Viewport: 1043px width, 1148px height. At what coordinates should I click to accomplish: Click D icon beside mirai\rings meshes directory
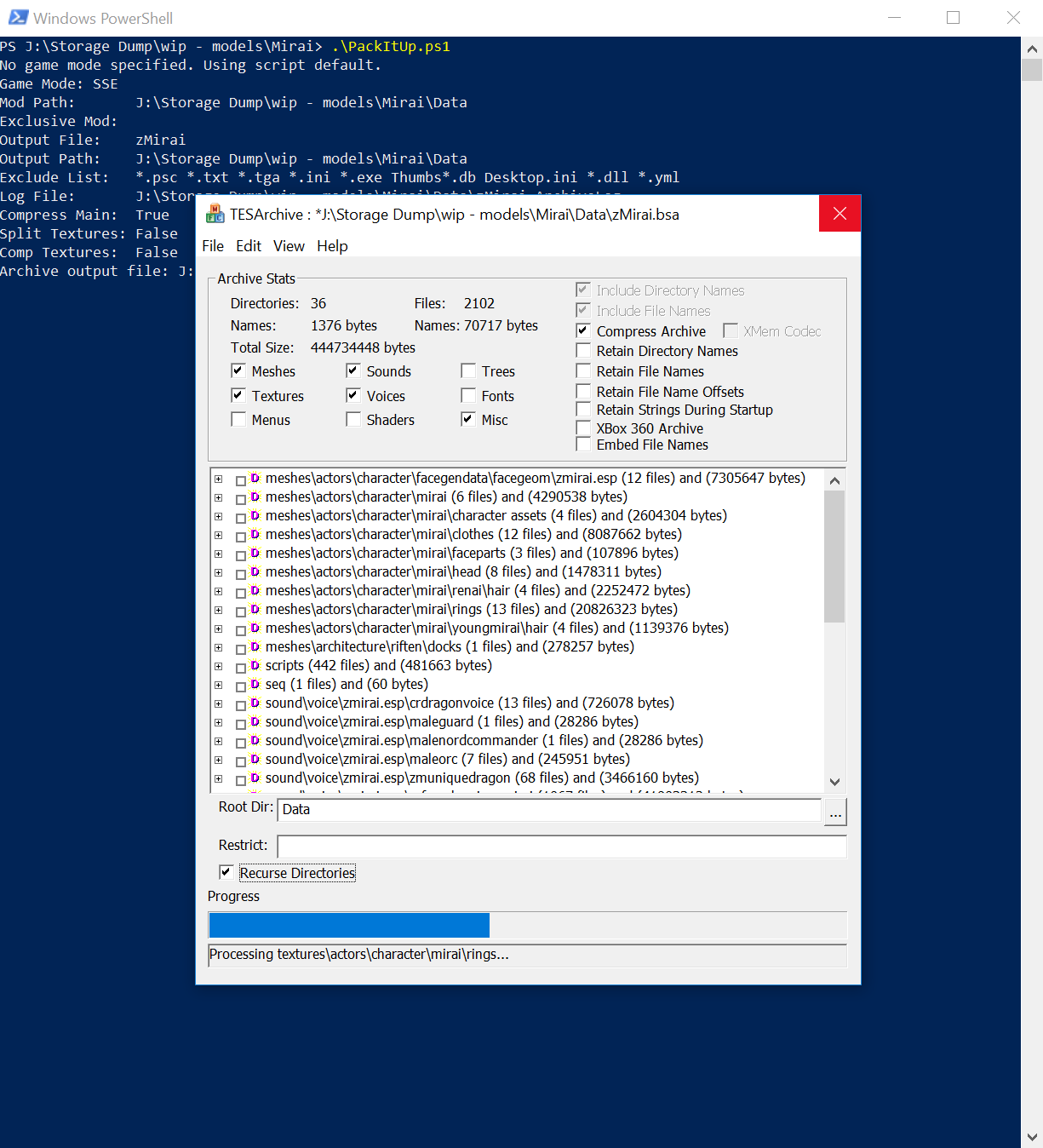pos(255,609)
